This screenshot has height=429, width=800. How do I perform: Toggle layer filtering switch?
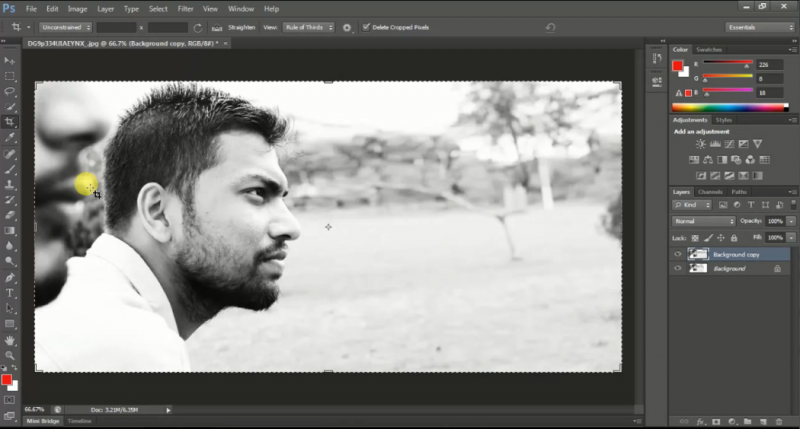(x=793, y=205)
